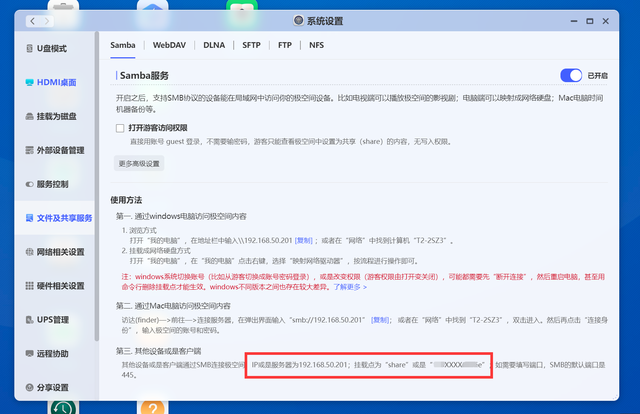The image size is (640, 414).
Task: Click the U盘模式 sidebar icon
Action: point(29,49)
